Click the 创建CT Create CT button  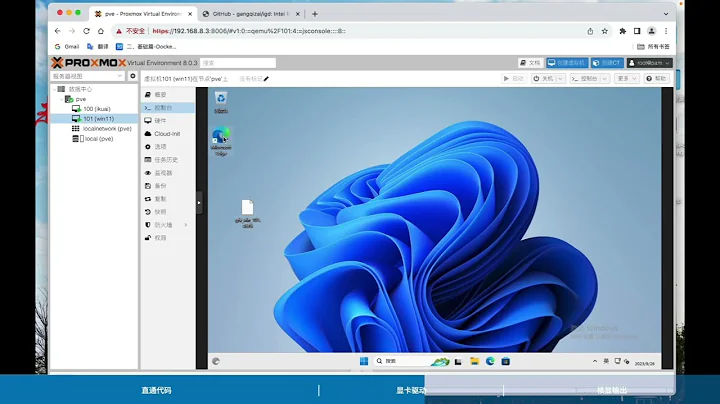[x=607, y=63]
